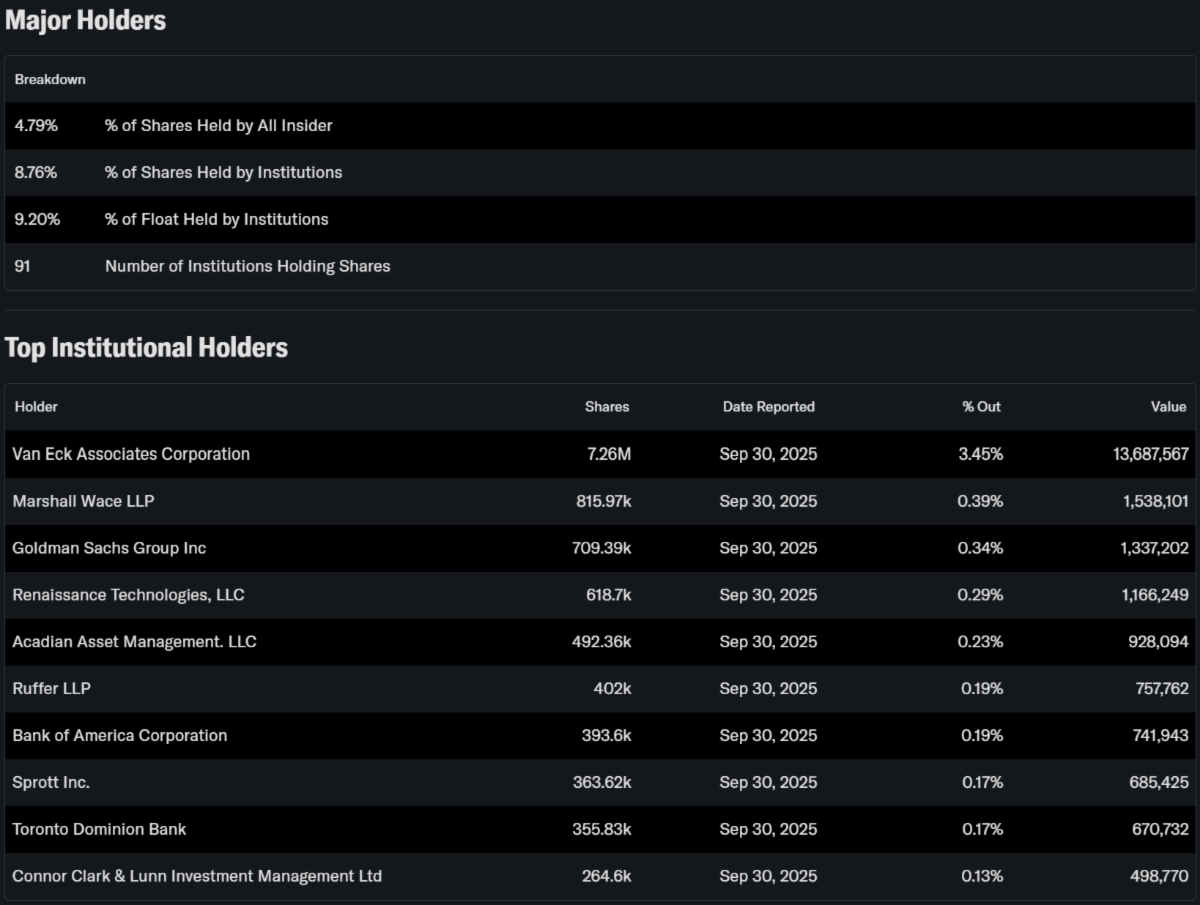Screen dimensions: 1200x905
Task: Click the Value column header
Action: [x=1168, y=407]
